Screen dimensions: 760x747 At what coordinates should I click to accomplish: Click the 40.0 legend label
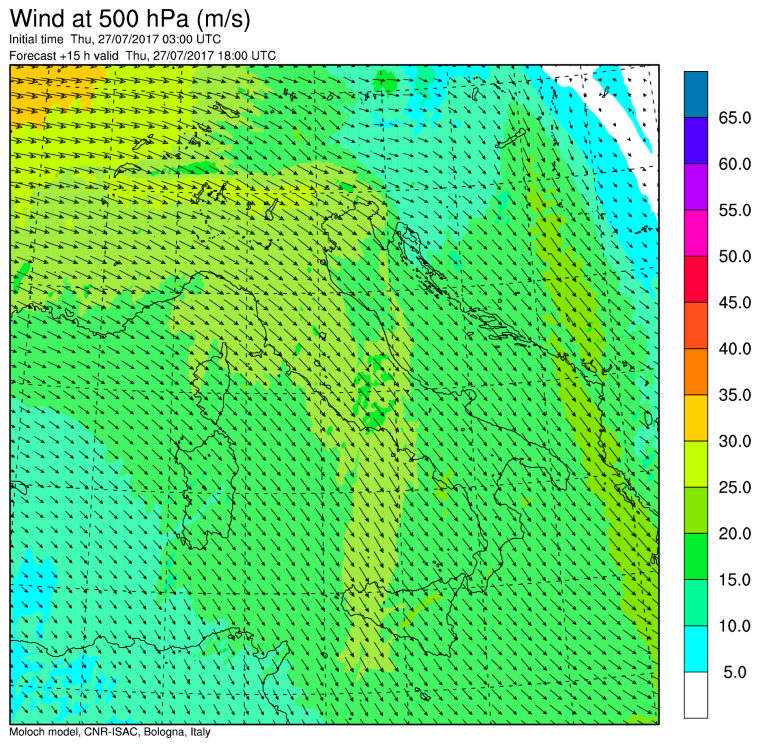click(735, 349)
